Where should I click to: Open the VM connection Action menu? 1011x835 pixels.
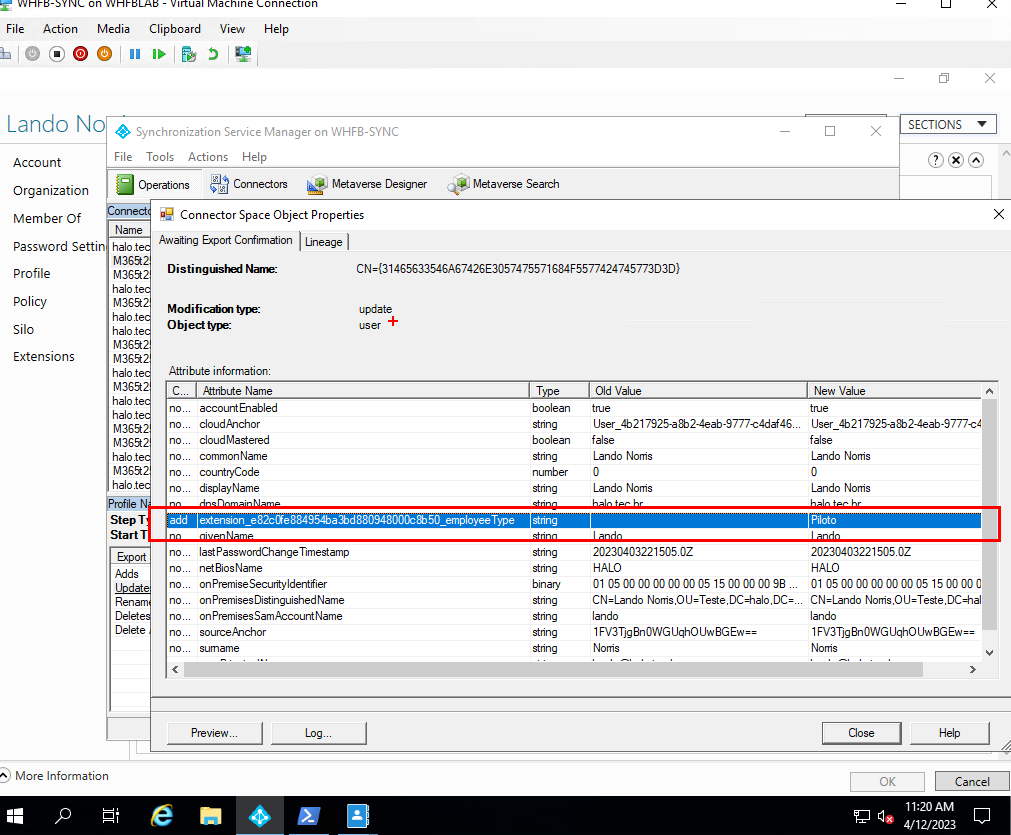tap(60, 29)
